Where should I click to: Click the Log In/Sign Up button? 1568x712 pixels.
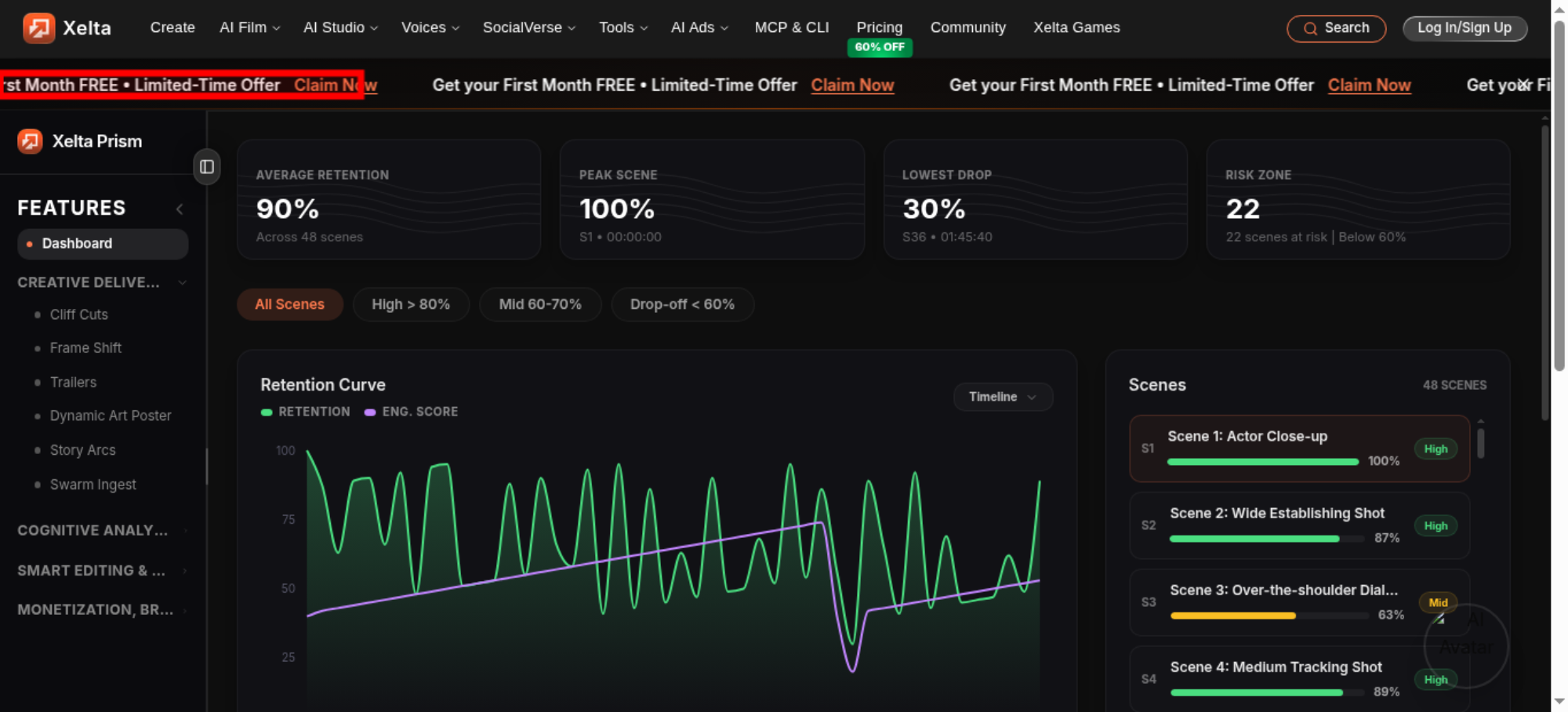tap(1465, 28)
